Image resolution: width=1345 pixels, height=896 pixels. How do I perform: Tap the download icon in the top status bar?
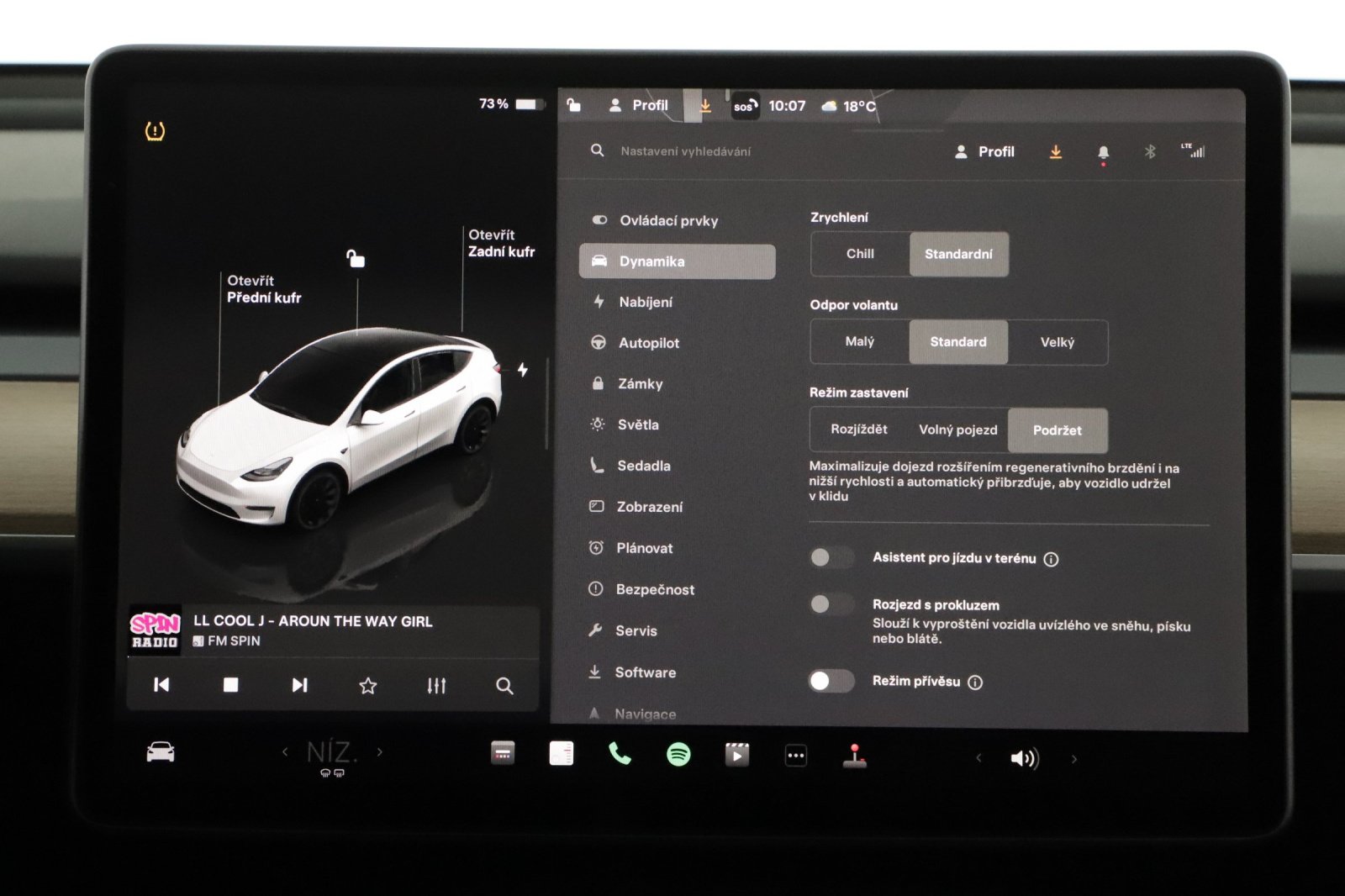(705, 105)
